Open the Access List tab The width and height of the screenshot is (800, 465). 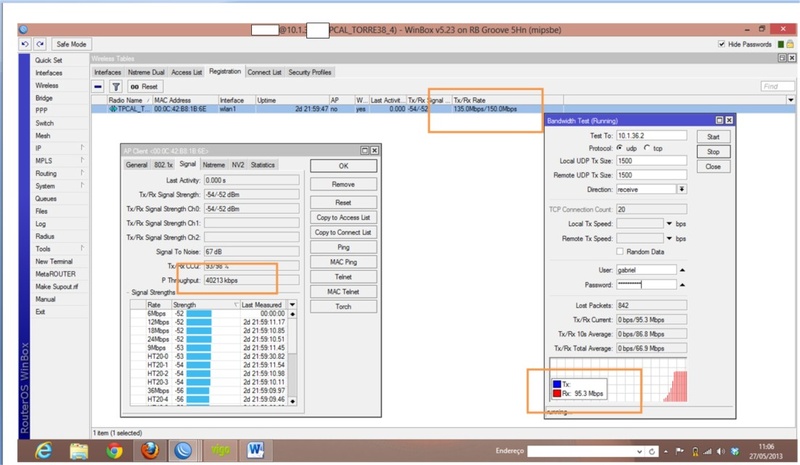click(x=186, y=72)
